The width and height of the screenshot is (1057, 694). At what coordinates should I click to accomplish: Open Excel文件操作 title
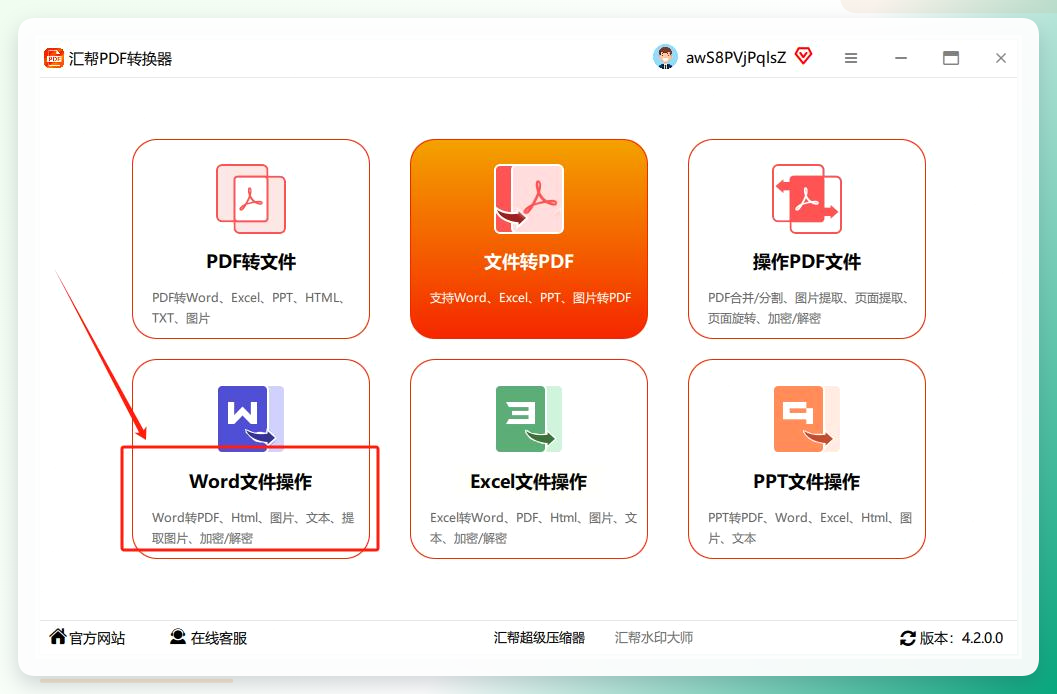[x=528, y=482]
